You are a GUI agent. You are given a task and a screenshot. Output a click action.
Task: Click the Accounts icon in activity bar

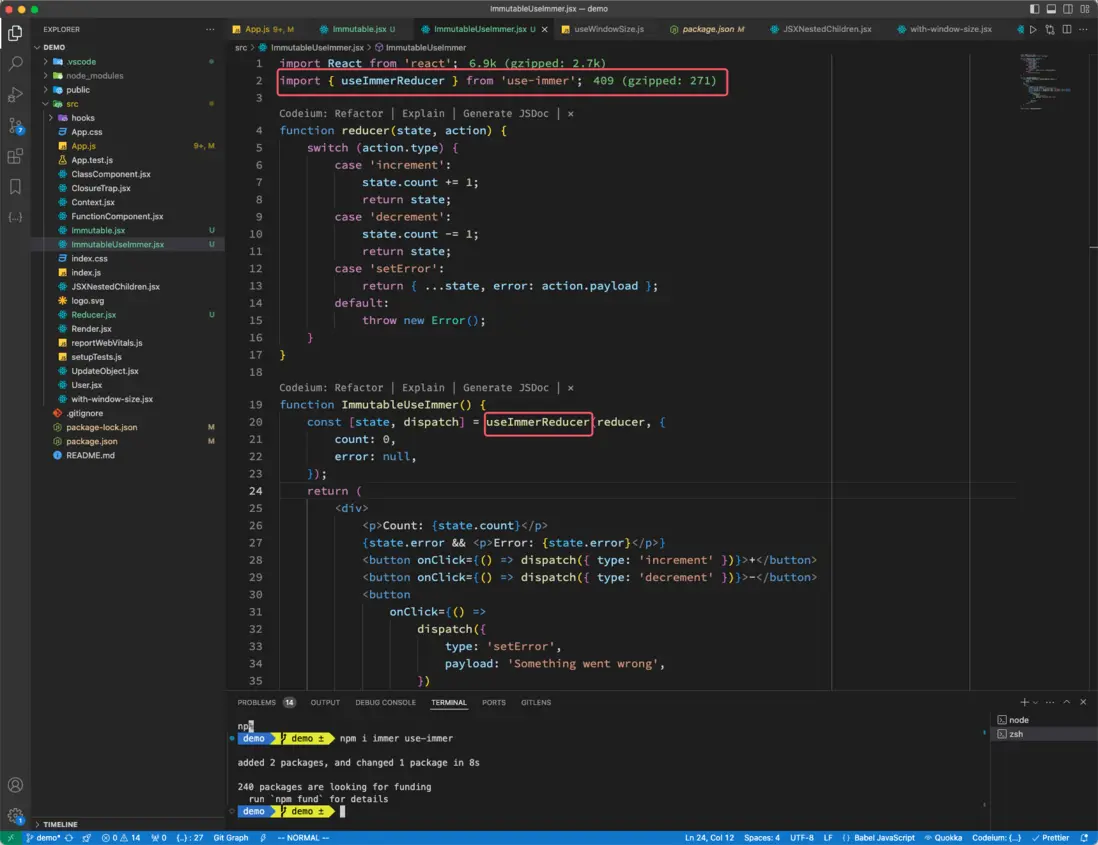click(x=15, y=785)
